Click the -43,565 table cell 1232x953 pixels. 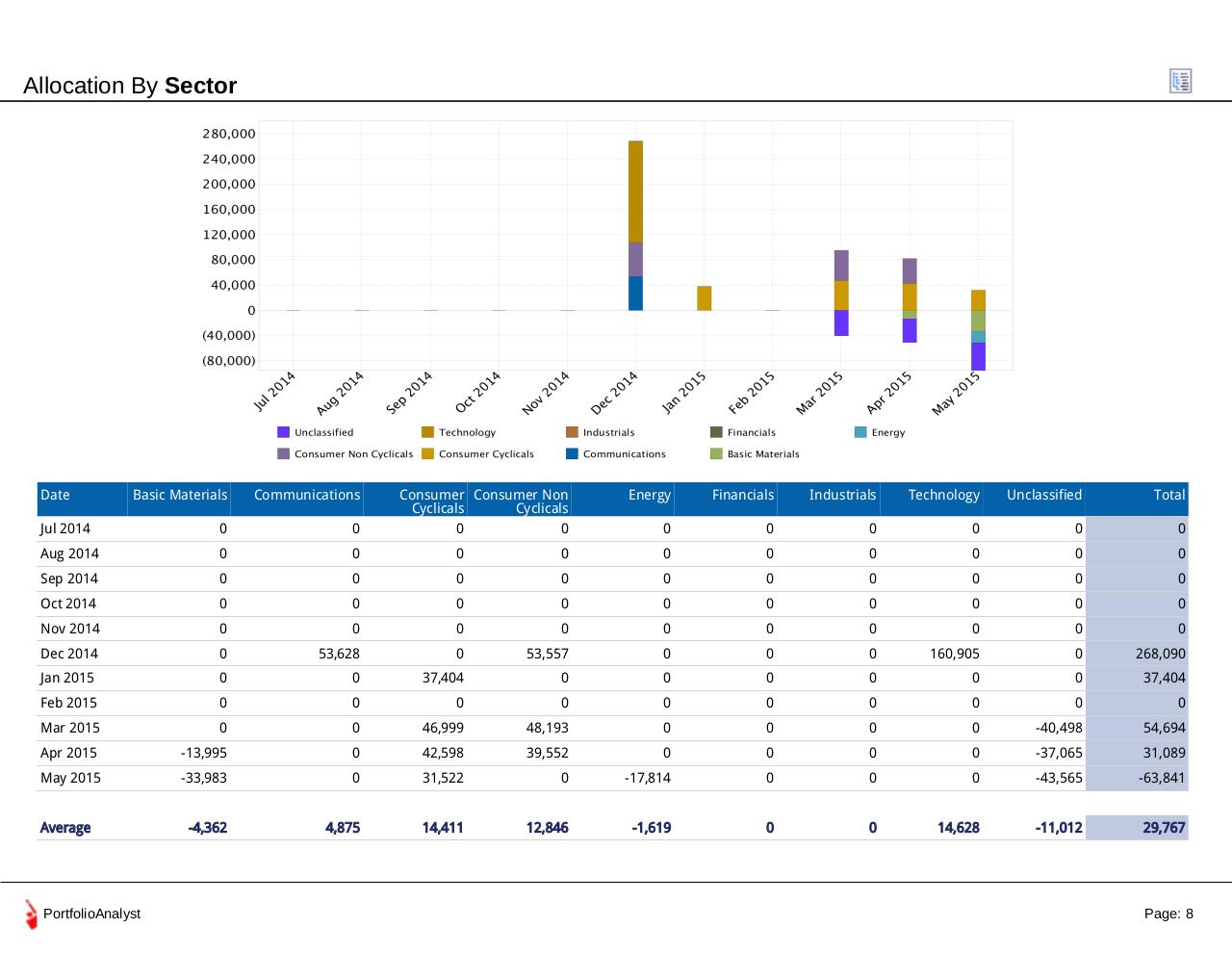1059,778
